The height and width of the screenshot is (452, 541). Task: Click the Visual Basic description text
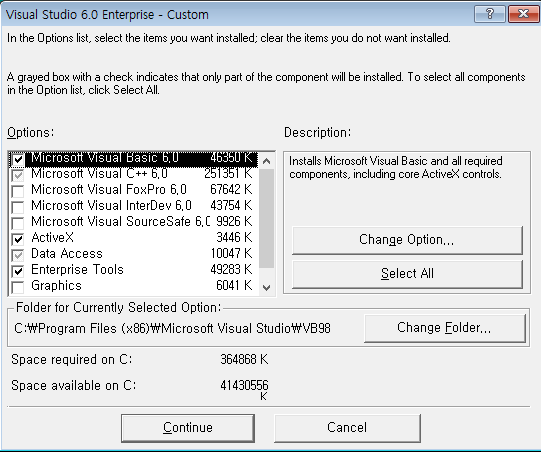[395, 167]
